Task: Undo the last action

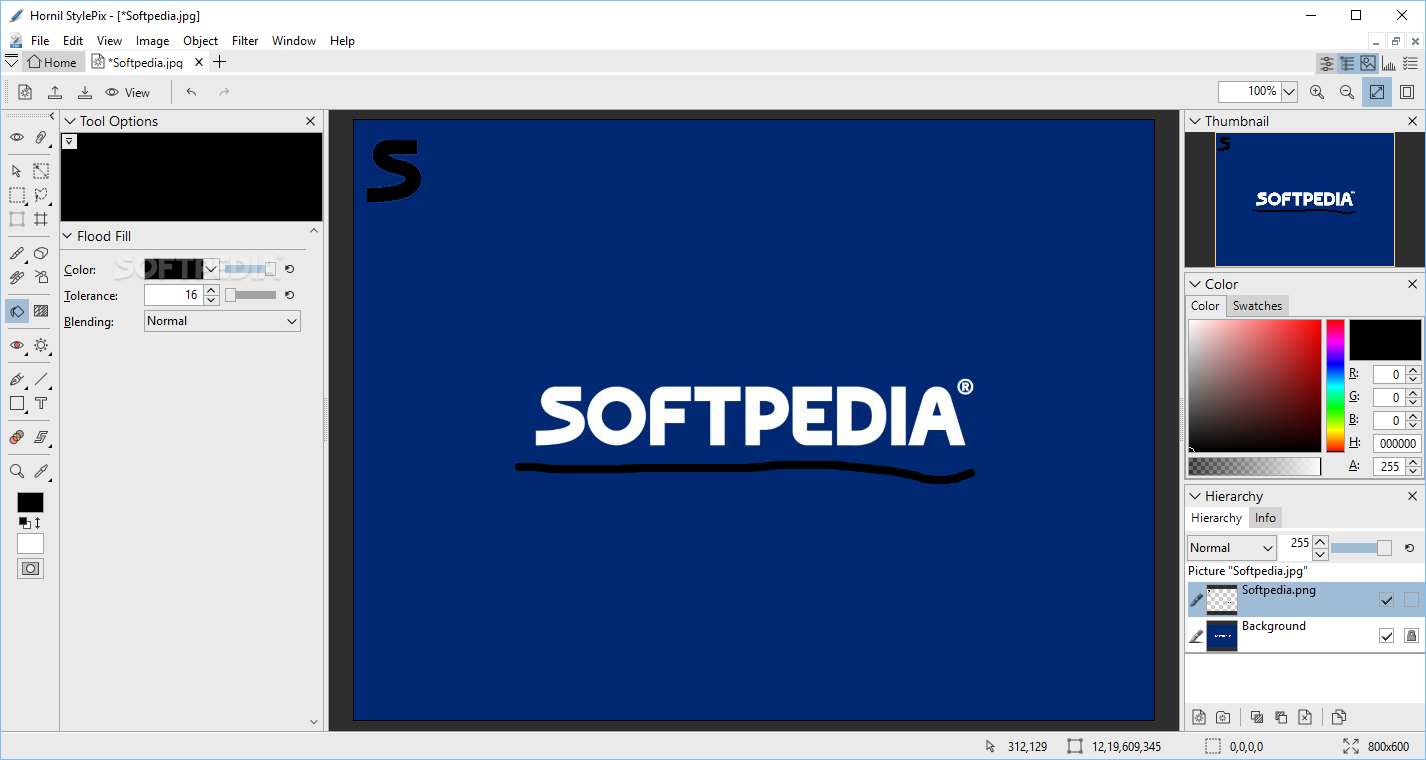Action: (x=191, y=92)
